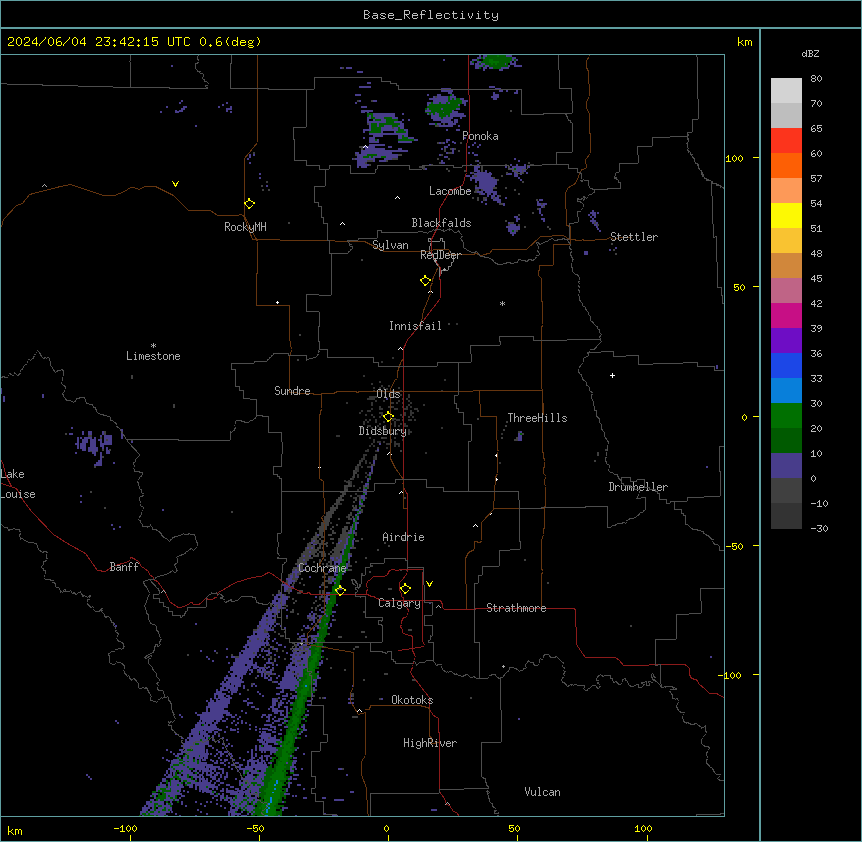This screenshot has height=842, width=862.
Task: Click the yellow V marker beside Calgary diamond
Action: [429, 584]
